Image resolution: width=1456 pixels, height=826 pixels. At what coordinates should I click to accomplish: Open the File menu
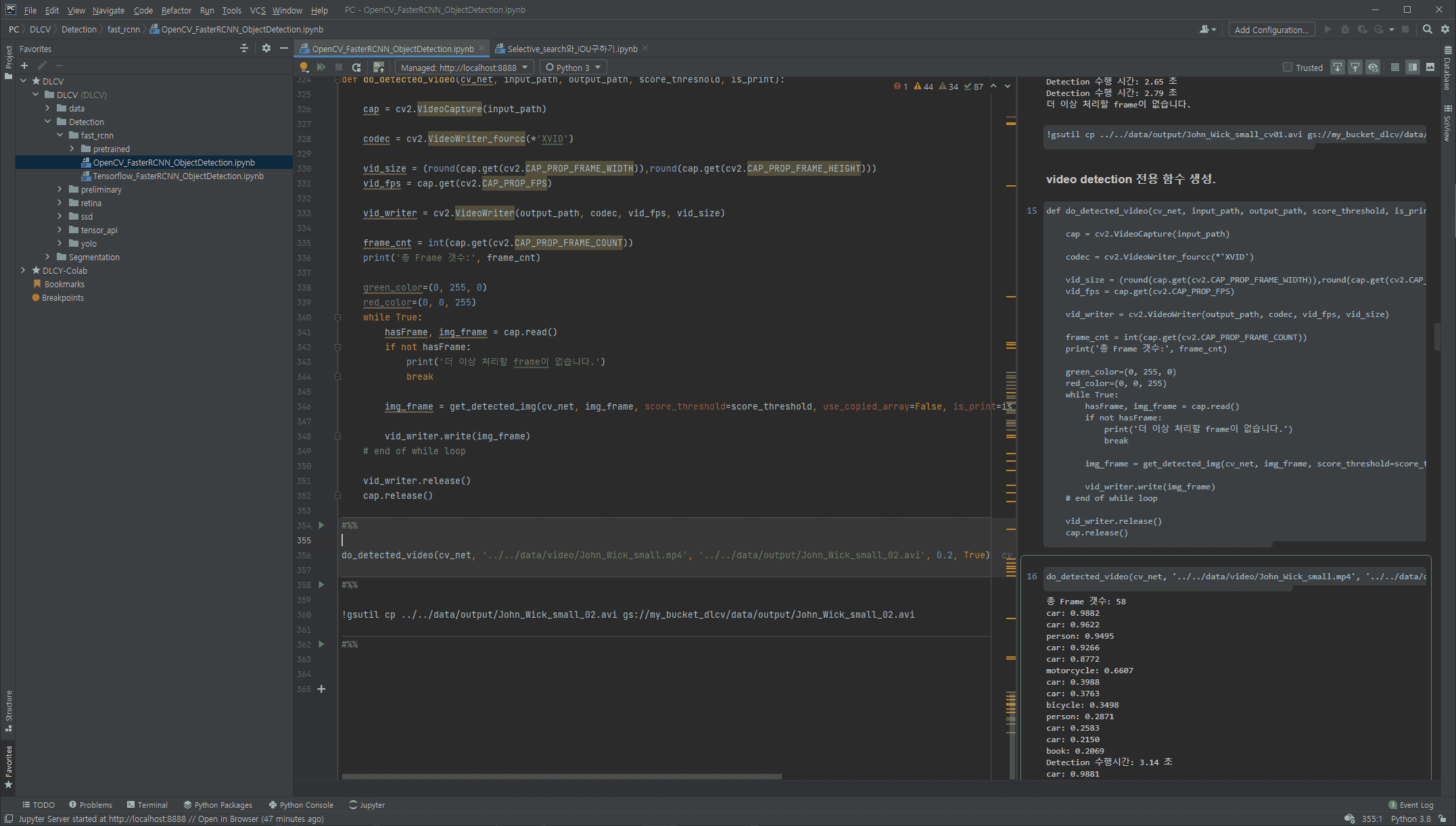pyautogui.click(x=30, y=10)
